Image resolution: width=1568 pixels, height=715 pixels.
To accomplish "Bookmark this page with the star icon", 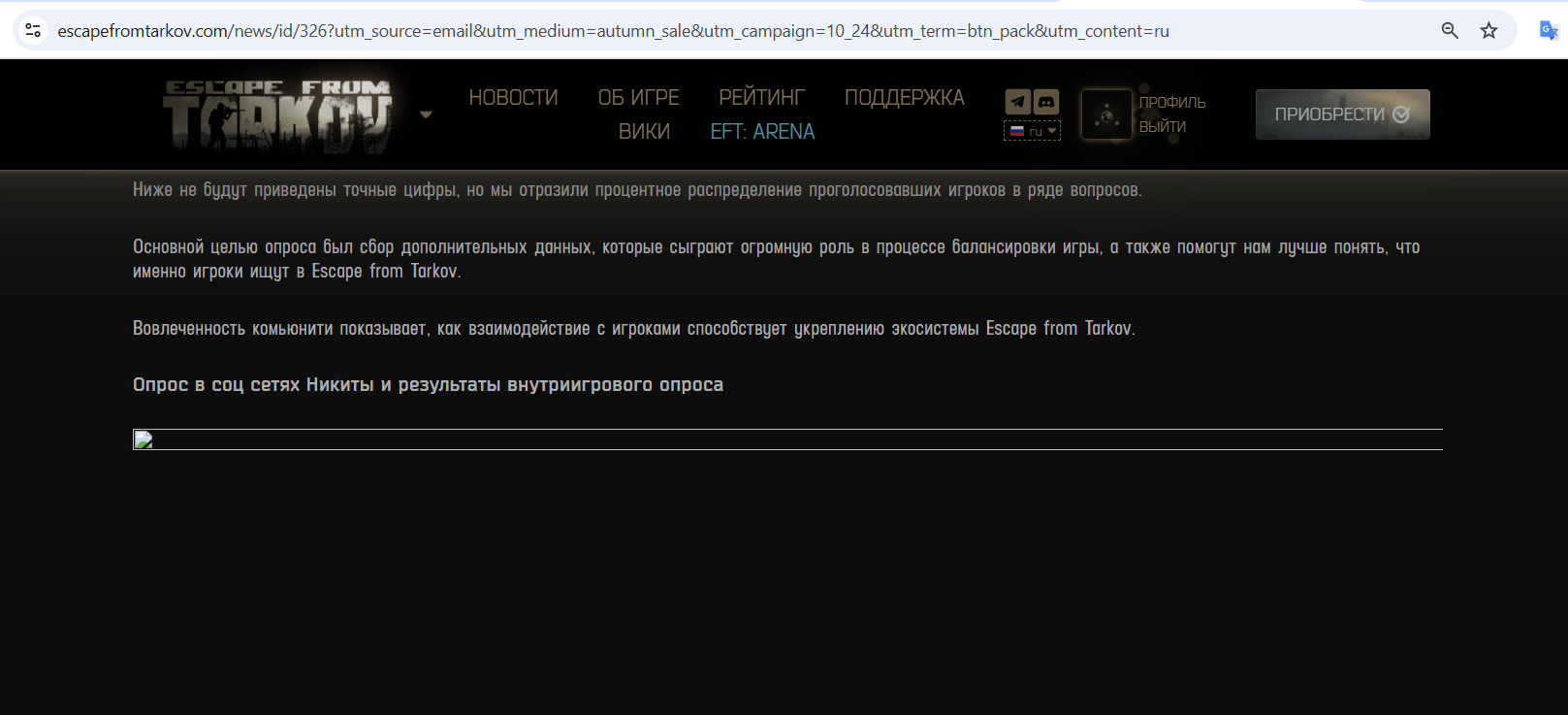I will [1488, 30].
